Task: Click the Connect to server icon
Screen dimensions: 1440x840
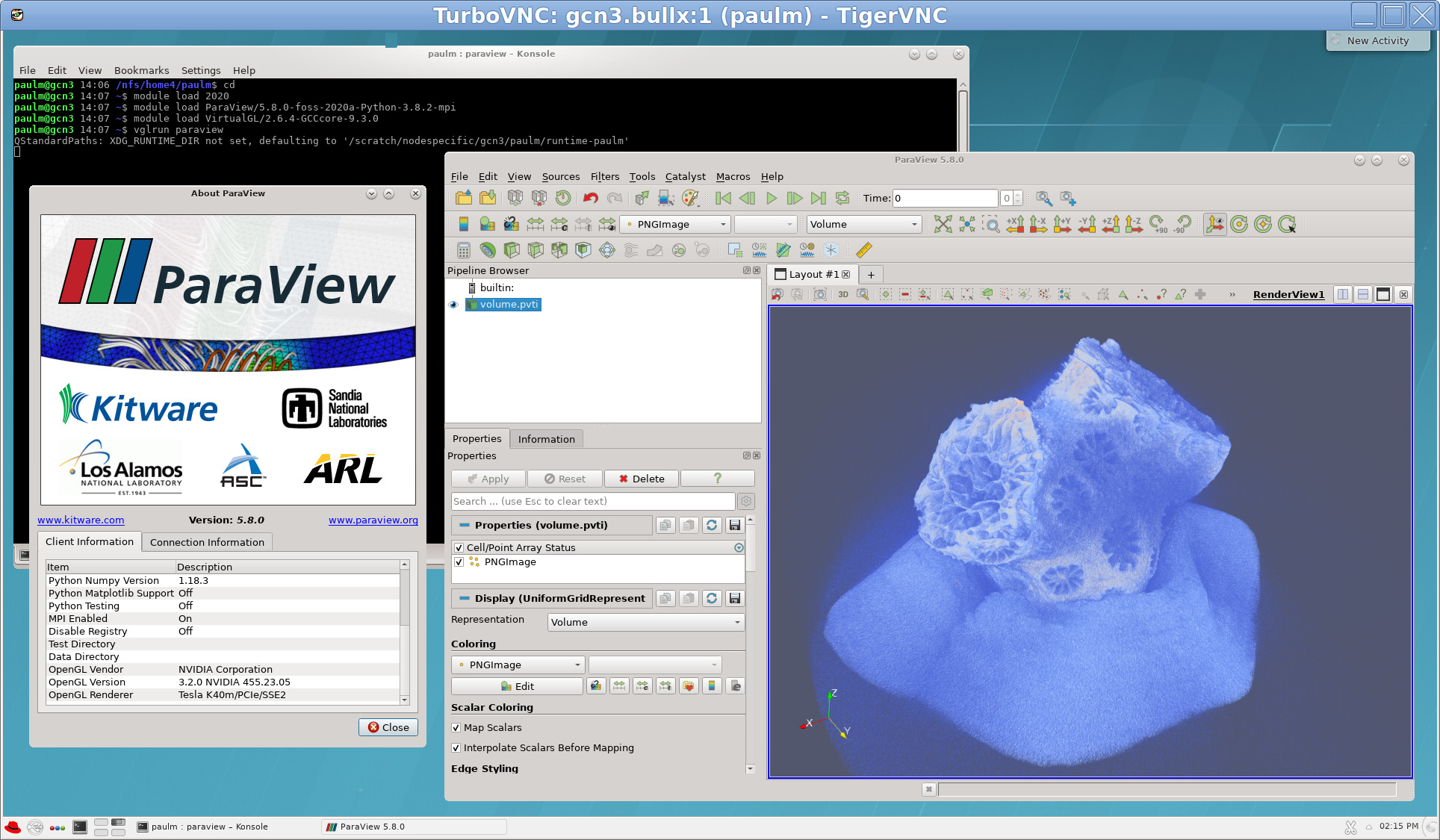Action: pyautogui.click(x=515, y=198)
